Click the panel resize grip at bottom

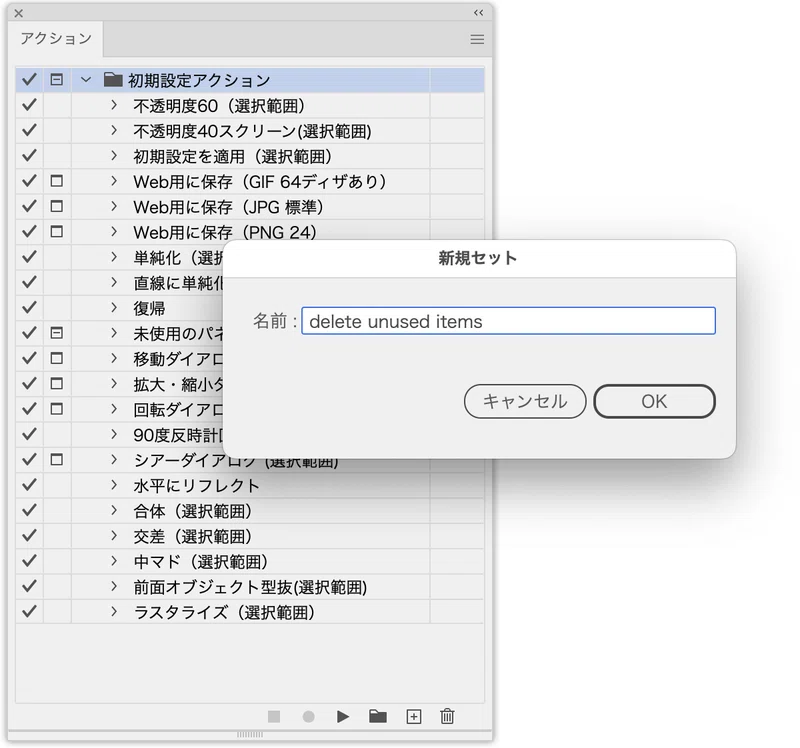[x=250, y=735]
